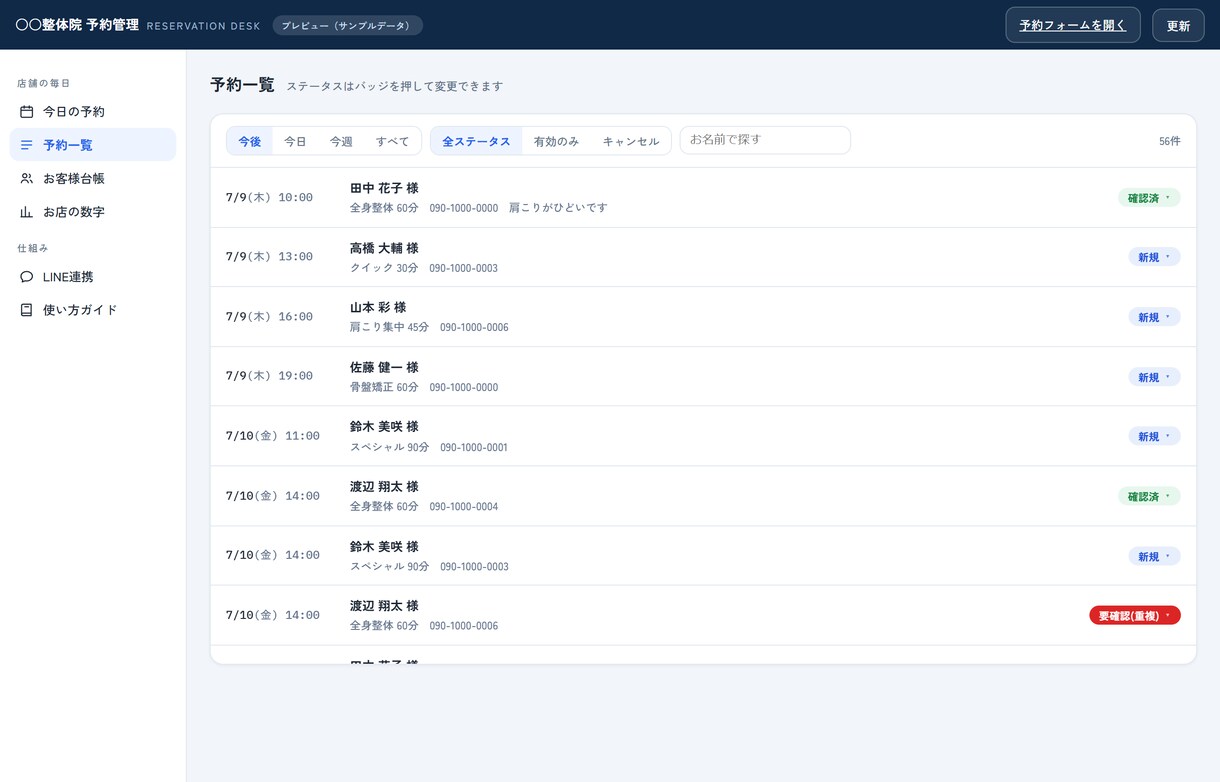Open 新規 status dropdown for 山本 彩
The height and width of the screenshot is (782, 1220).
tap(1154, 317)
